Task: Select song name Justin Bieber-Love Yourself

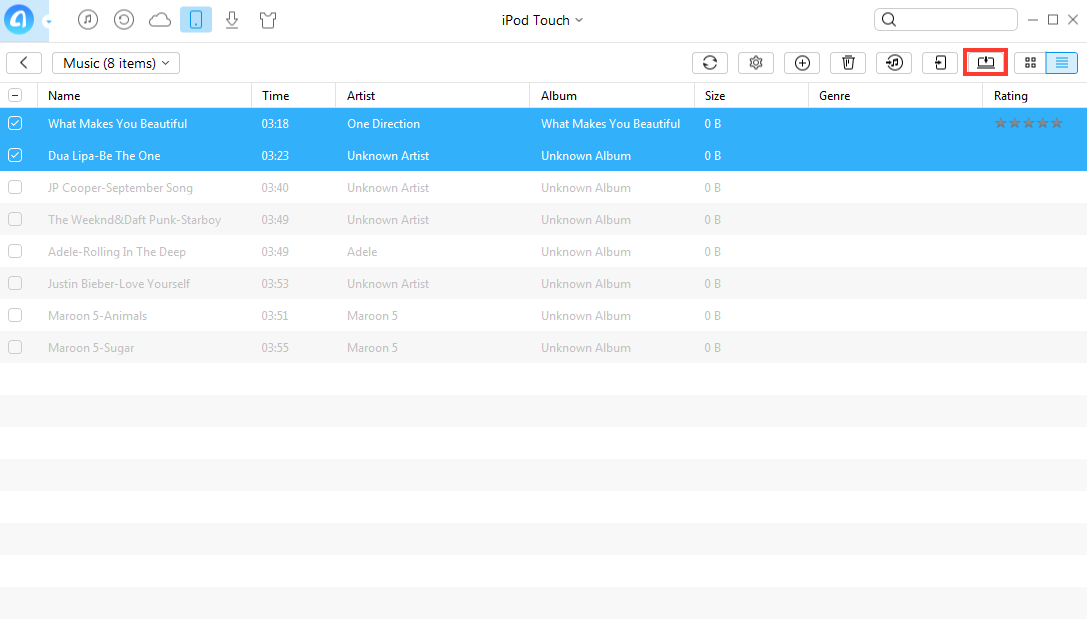Action: (119, 284)
